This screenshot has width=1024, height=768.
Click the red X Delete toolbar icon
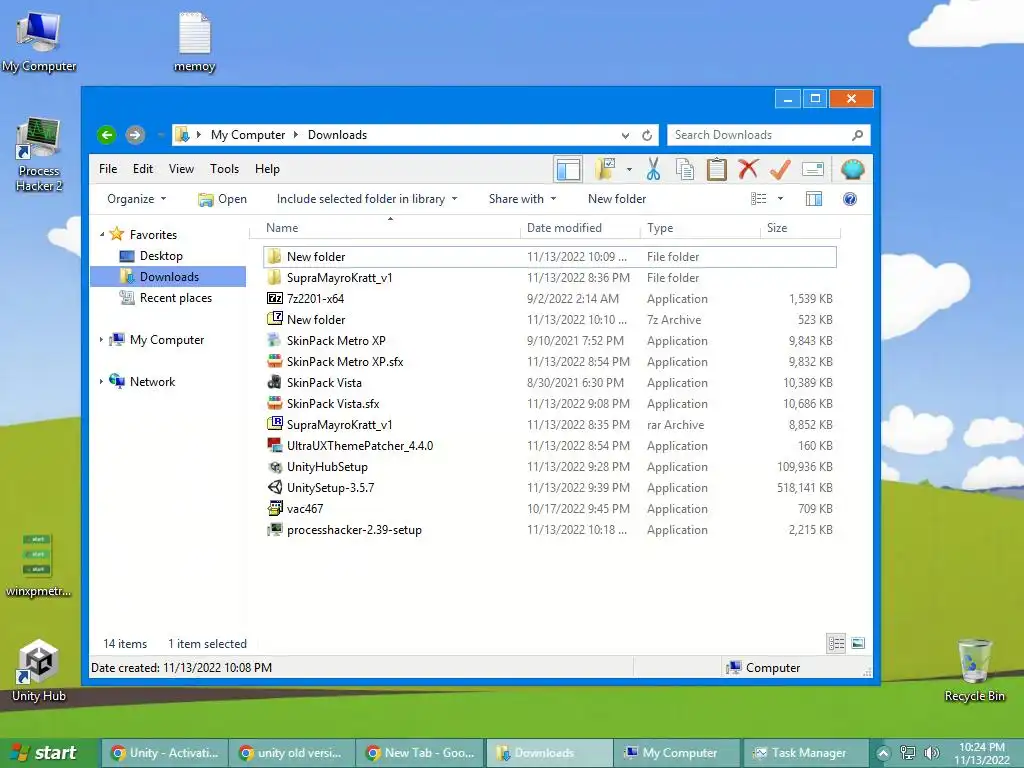(748, 169)
